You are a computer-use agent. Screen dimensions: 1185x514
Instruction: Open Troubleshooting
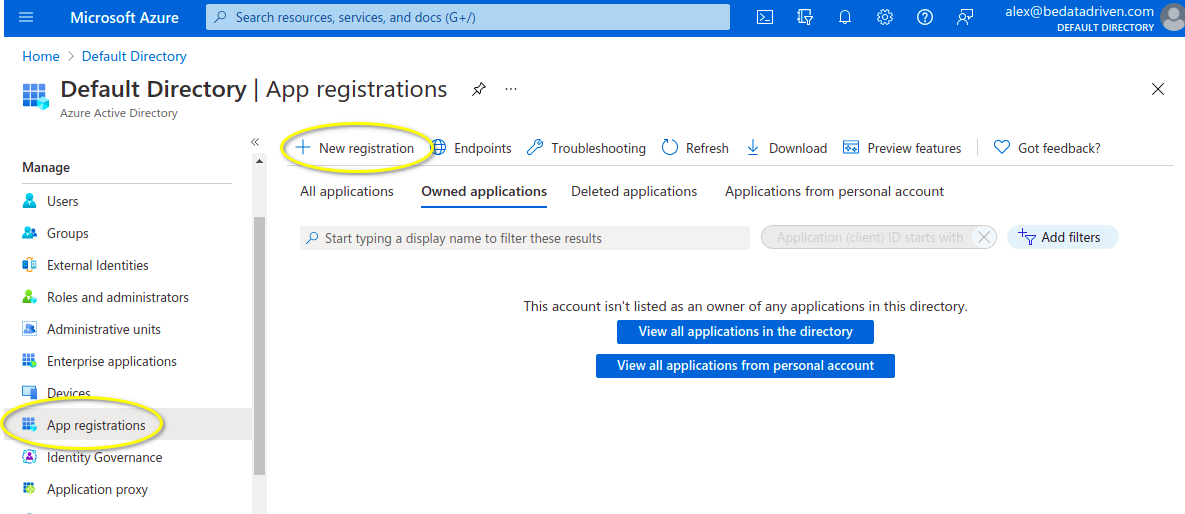click(586, 148)
